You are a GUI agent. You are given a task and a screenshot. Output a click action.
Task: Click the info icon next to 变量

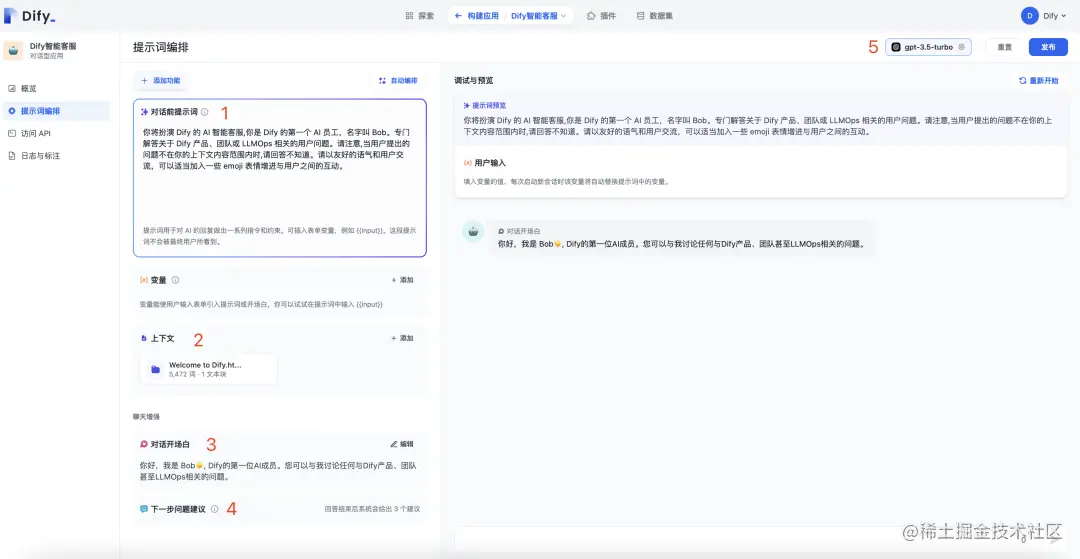pyautogui.click(x=176, y=280)
